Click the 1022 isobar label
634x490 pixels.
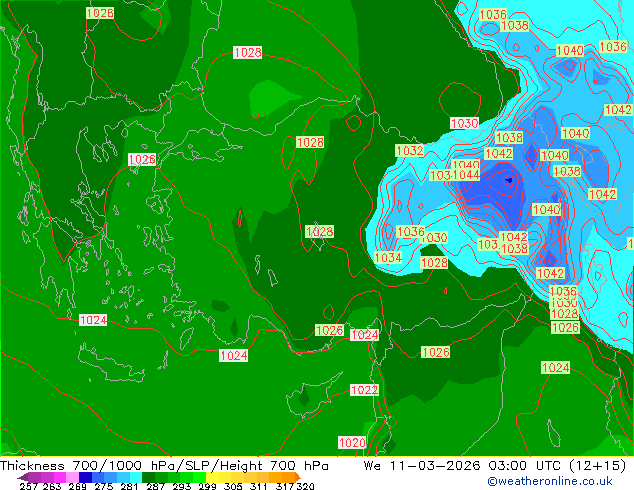point(365,390)
